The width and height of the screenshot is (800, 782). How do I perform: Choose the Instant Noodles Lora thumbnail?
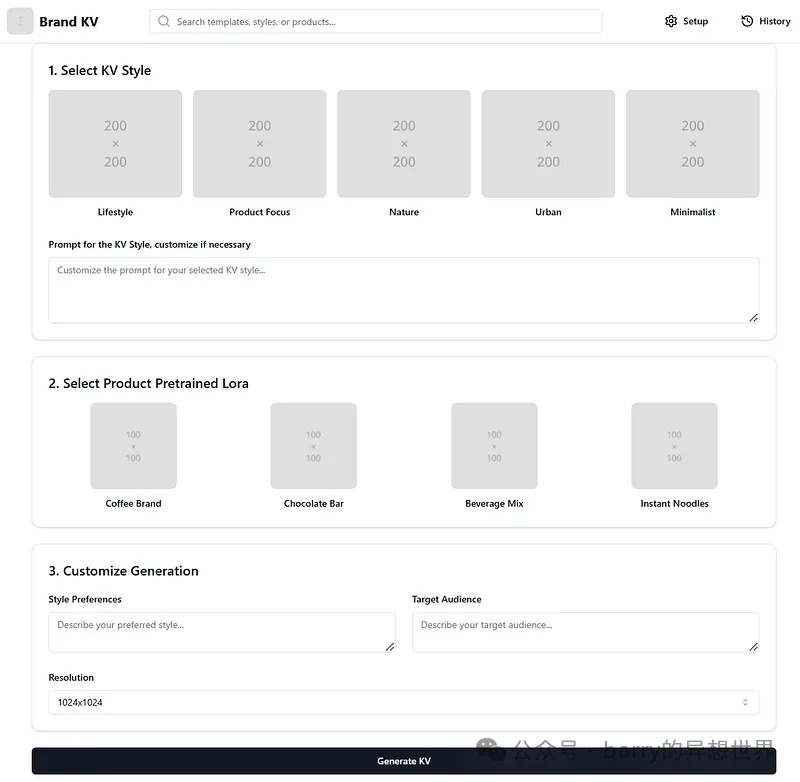(674, 446)
